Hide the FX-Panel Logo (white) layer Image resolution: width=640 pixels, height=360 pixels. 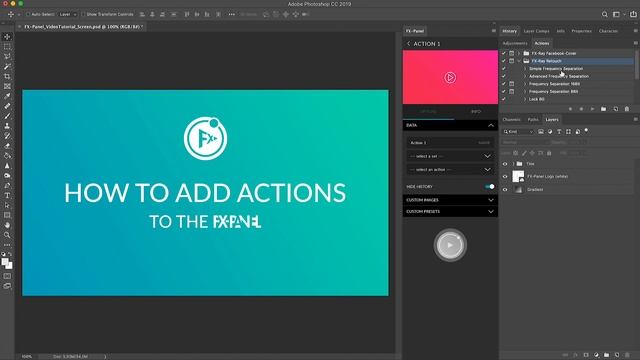point(505,176)
